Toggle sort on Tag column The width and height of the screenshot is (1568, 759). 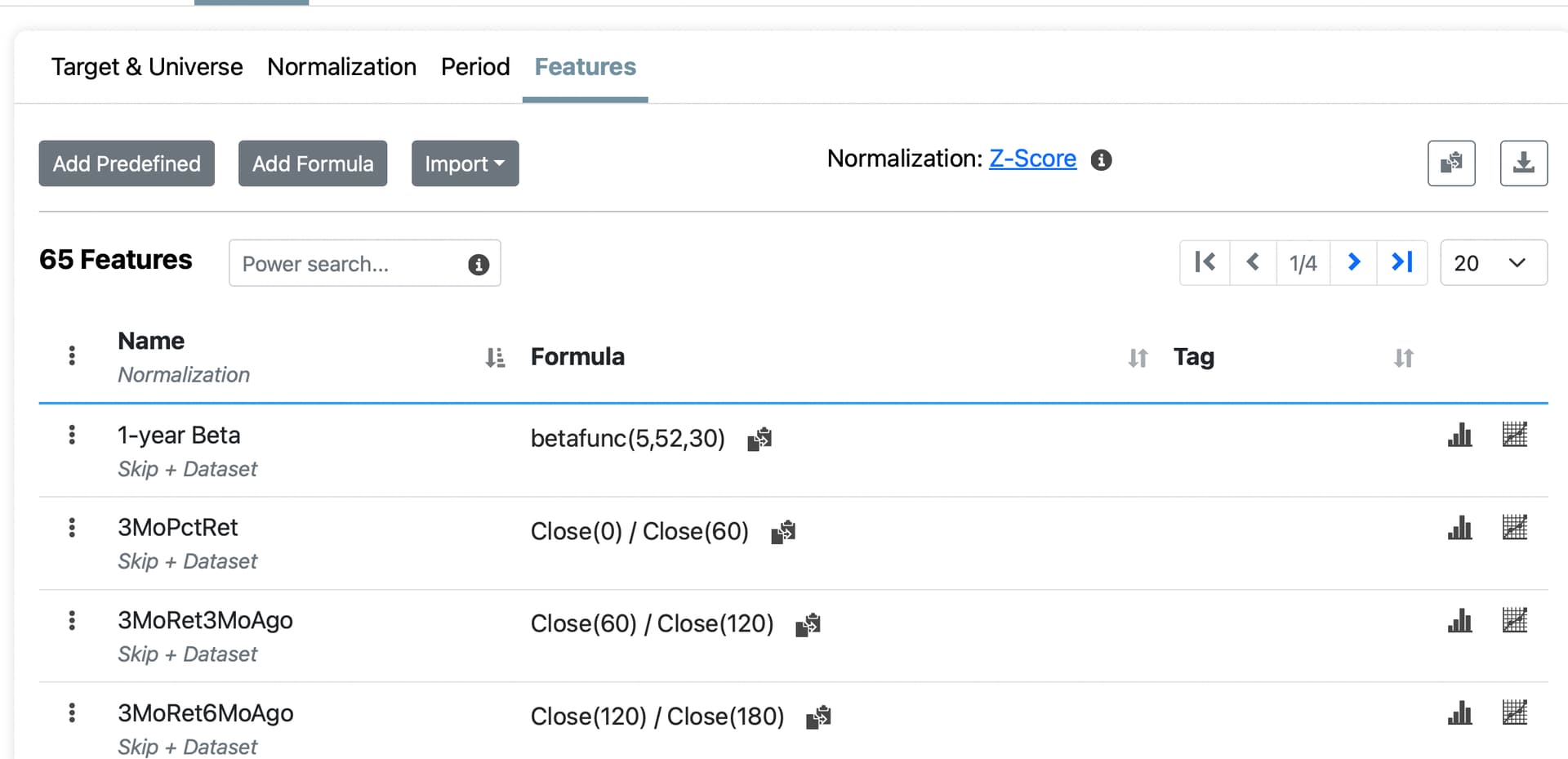(x=1403, y=358)
